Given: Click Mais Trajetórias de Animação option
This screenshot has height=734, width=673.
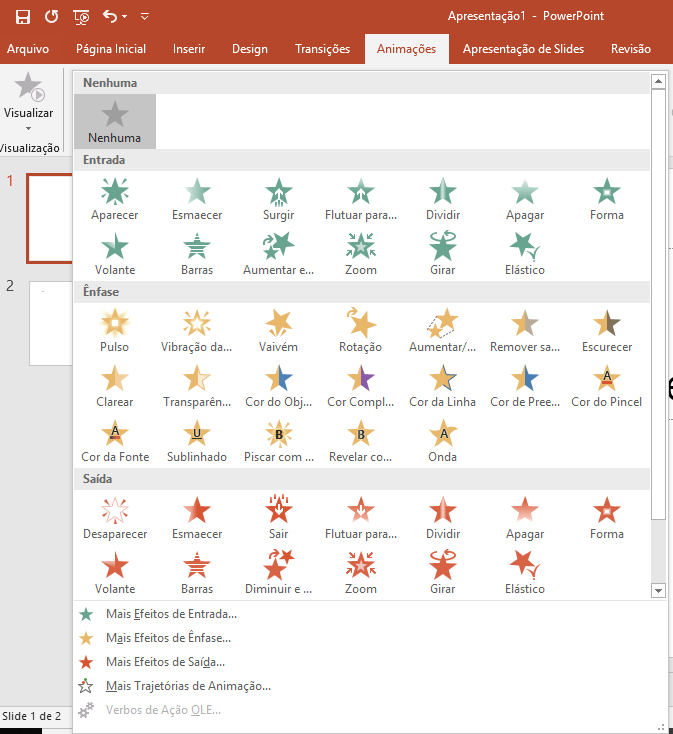Looking at the screenshot, I should pos(188,686).
